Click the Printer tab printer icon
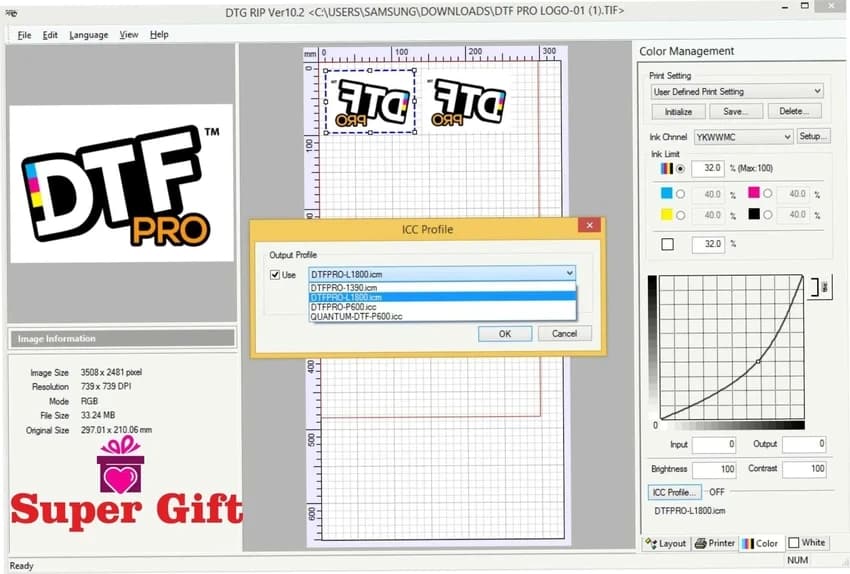The width and height of the screenshot is (850, 574). [x=700, y=543]
